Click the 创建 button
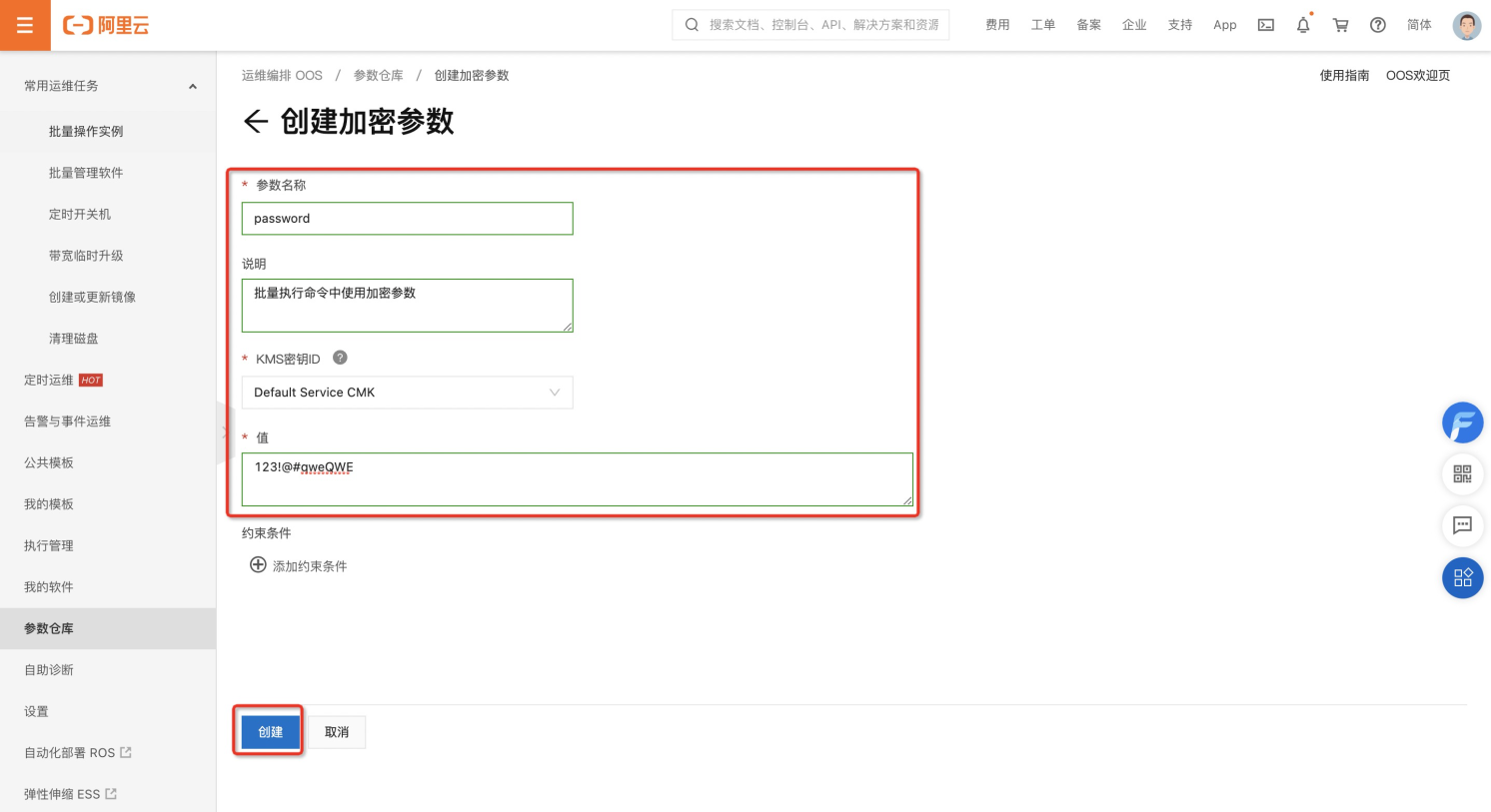This screenshot has width=1491, height=812. (270, 732)
